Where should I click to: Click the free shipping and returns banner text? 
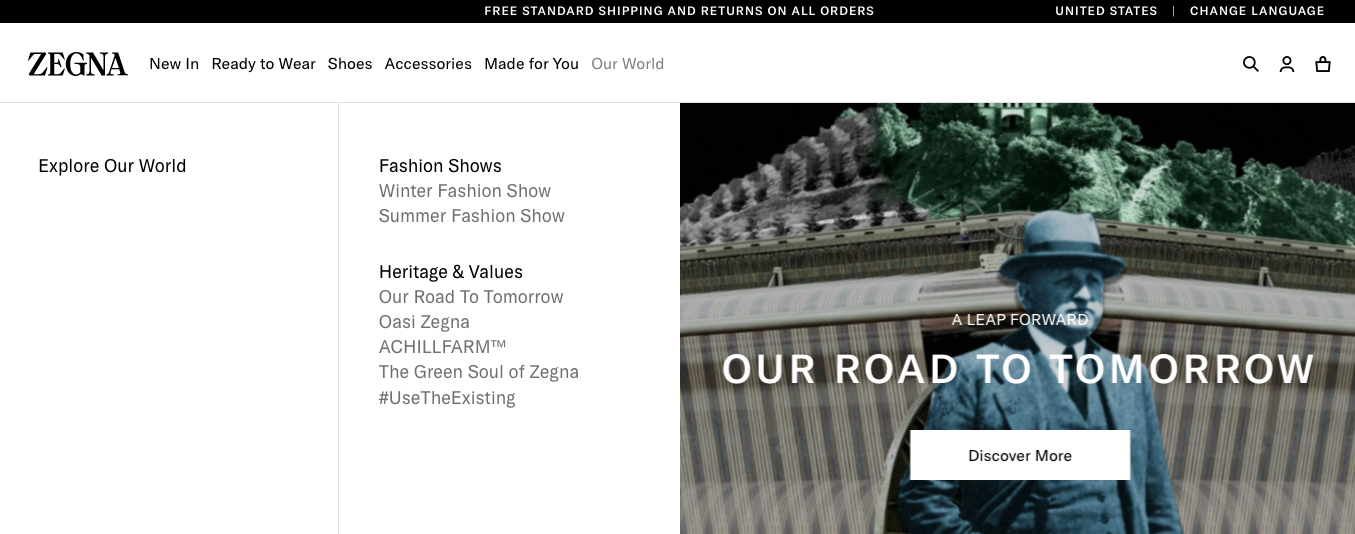point(679,11)
